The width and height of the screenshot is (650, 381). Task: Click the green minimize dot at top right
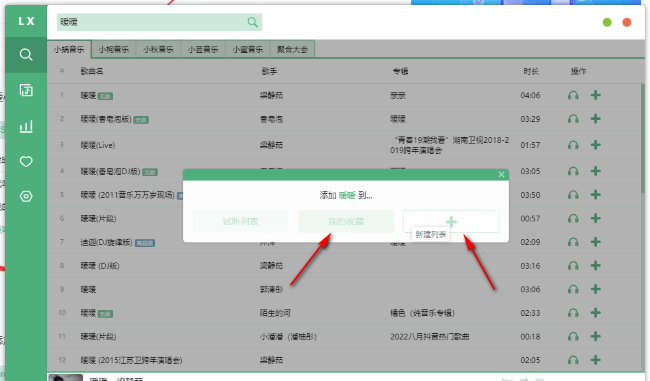coord(607,22)
